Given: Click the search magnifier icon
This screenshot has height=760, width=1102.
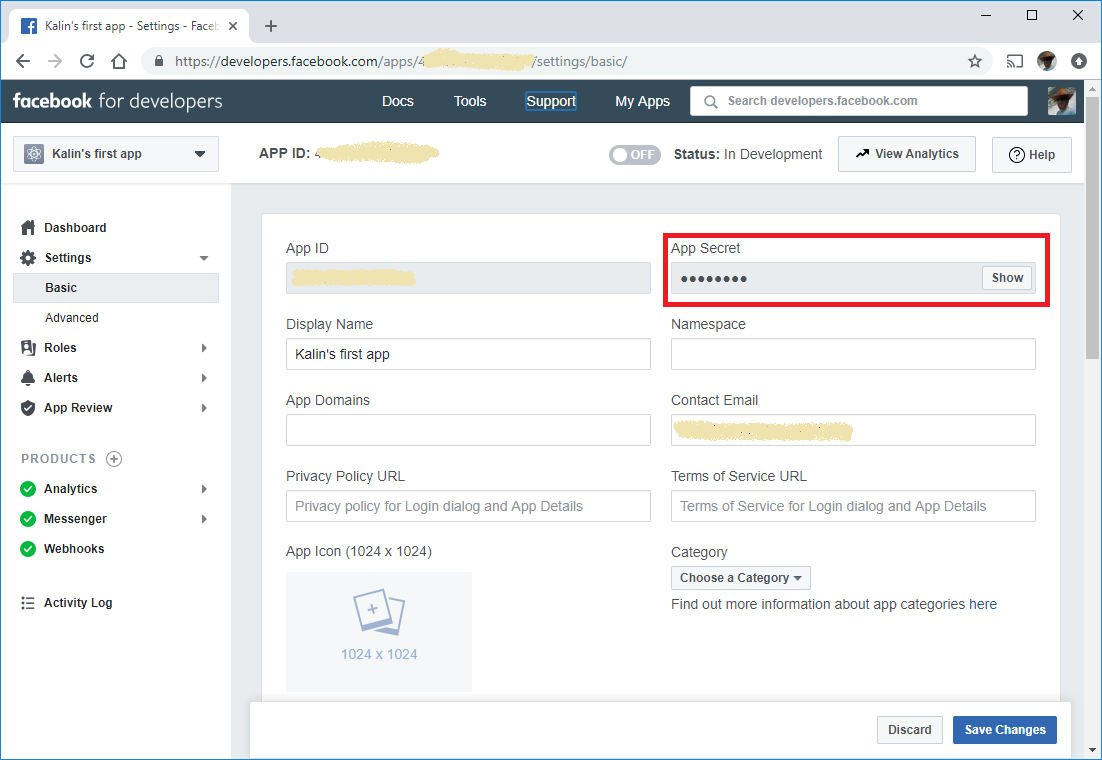Looking at the screenshot, I should pyautogui.click(x=711, y=101).
